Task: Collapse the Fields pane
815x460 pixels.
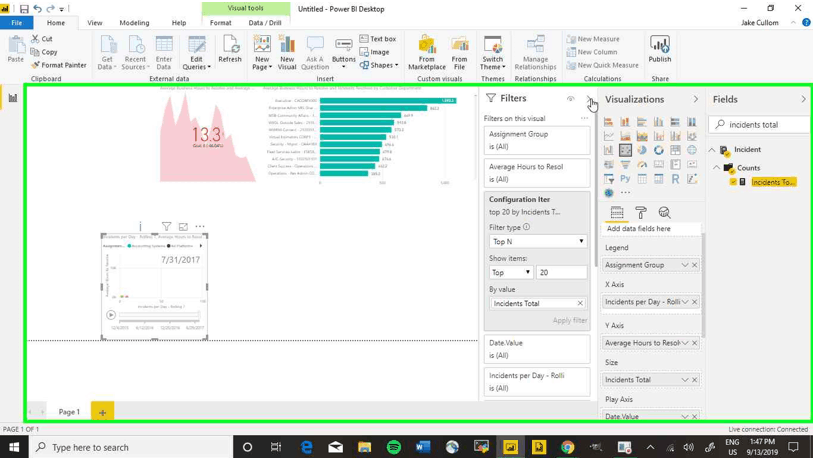Action: coord(804,99)
